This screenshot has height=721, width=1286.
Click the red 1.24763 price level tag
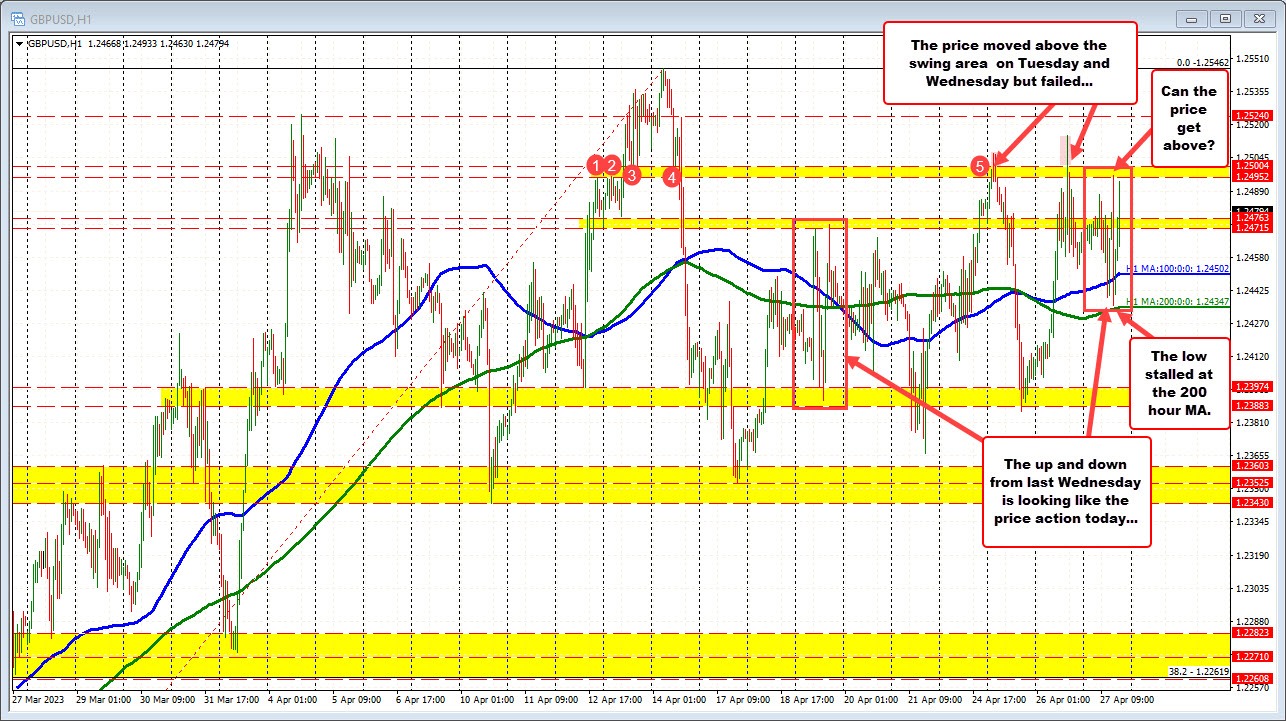pyautogui.click(x=1254, y=217)
